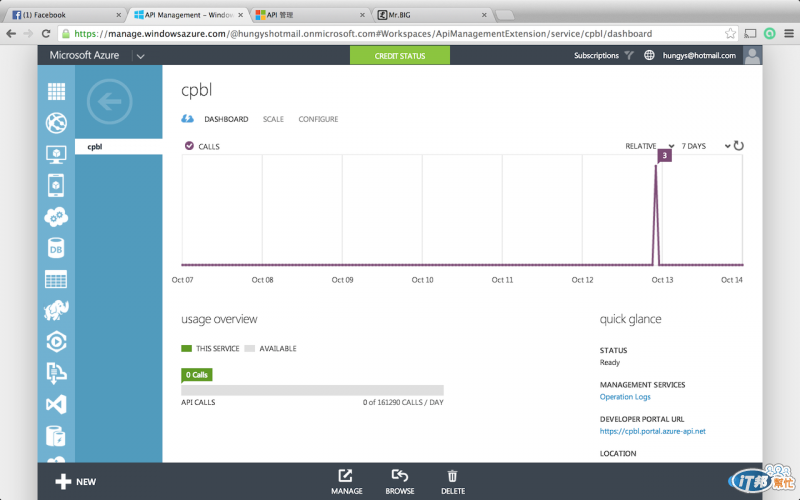Switch to the SCALE tab
This screenshot has height=500, width=800.
click(273, 119)
